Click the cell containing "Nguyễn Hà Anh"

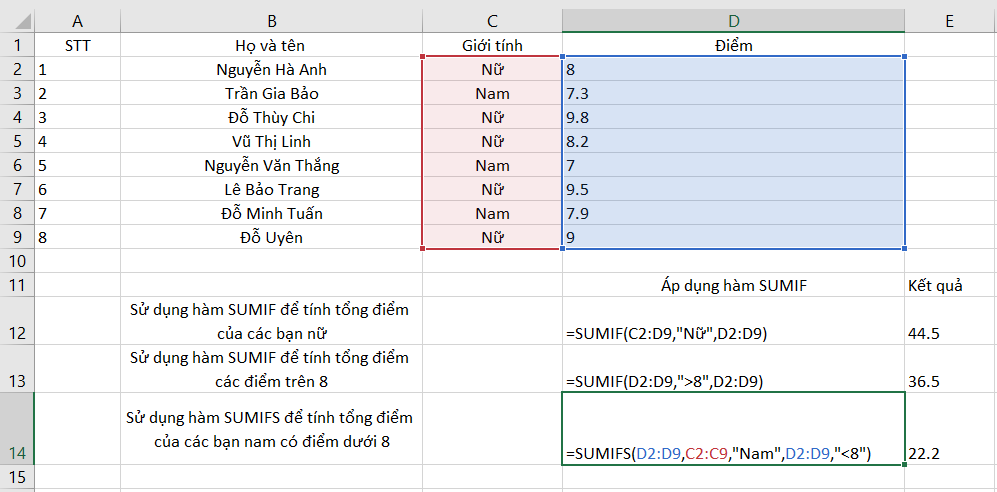coord(271,70)
